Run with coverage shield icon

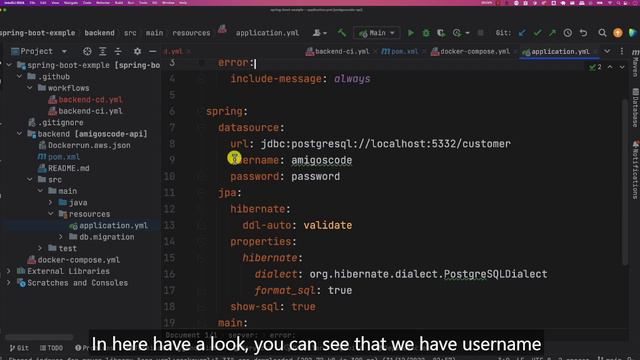tap(441, 33)
